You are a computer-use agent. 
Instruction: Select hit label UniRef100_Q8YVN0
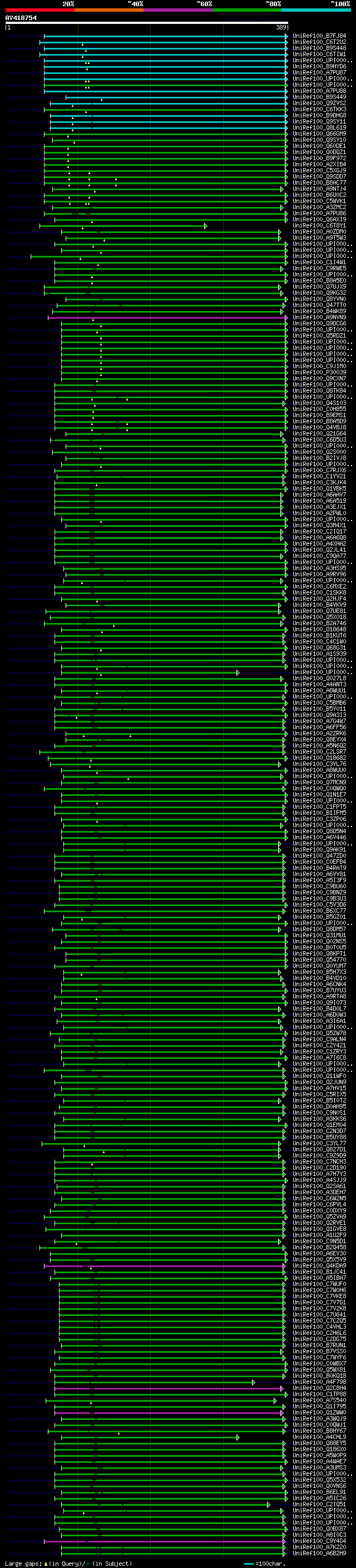tap(319, 299)
